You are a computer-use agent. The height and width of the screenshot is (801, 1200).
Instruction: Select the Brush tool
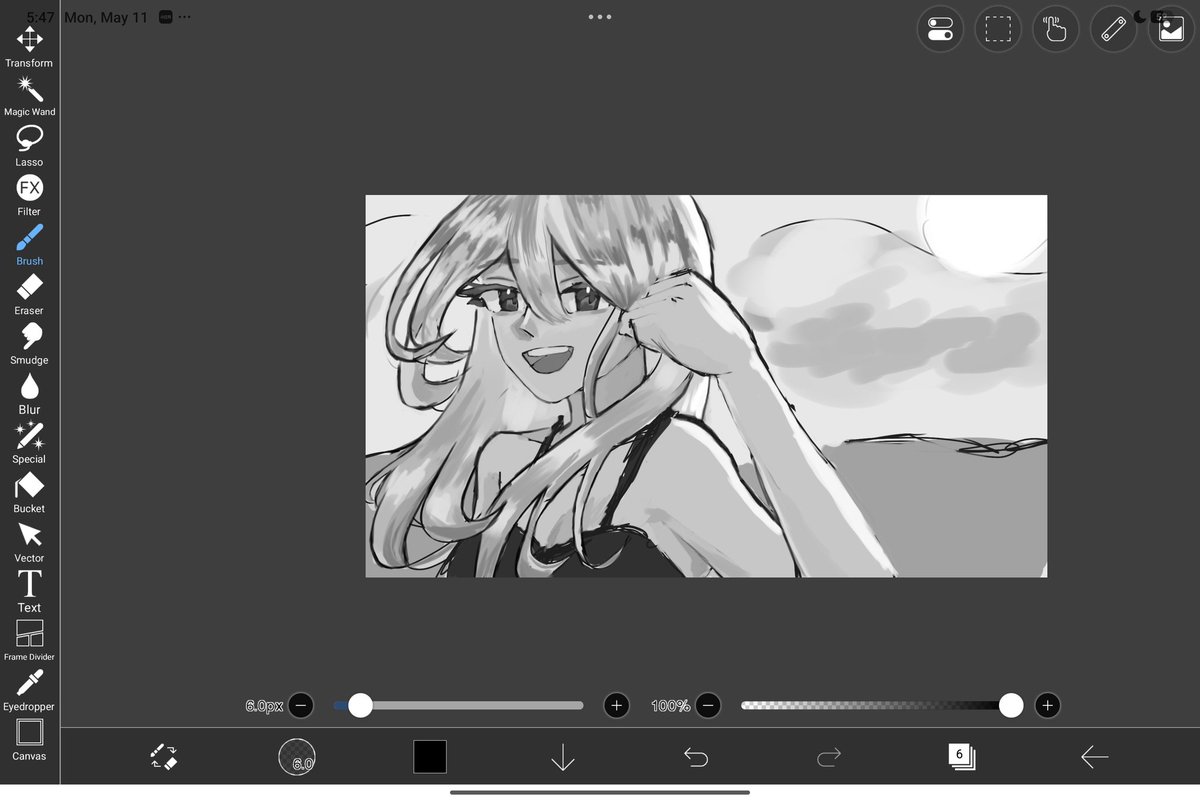pyautogui.click(x=29, y=245)
